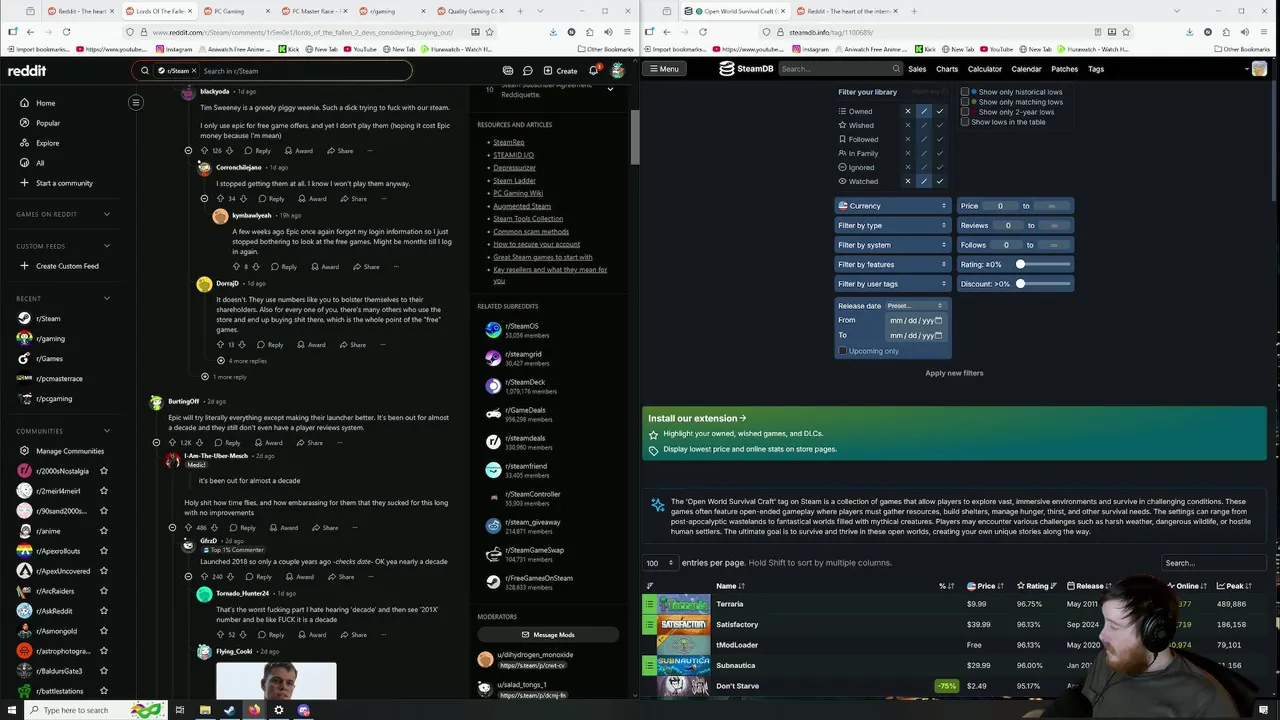Enable Show only historical lows
Viewport: 1280px width, 720px height.
point(965,92)
